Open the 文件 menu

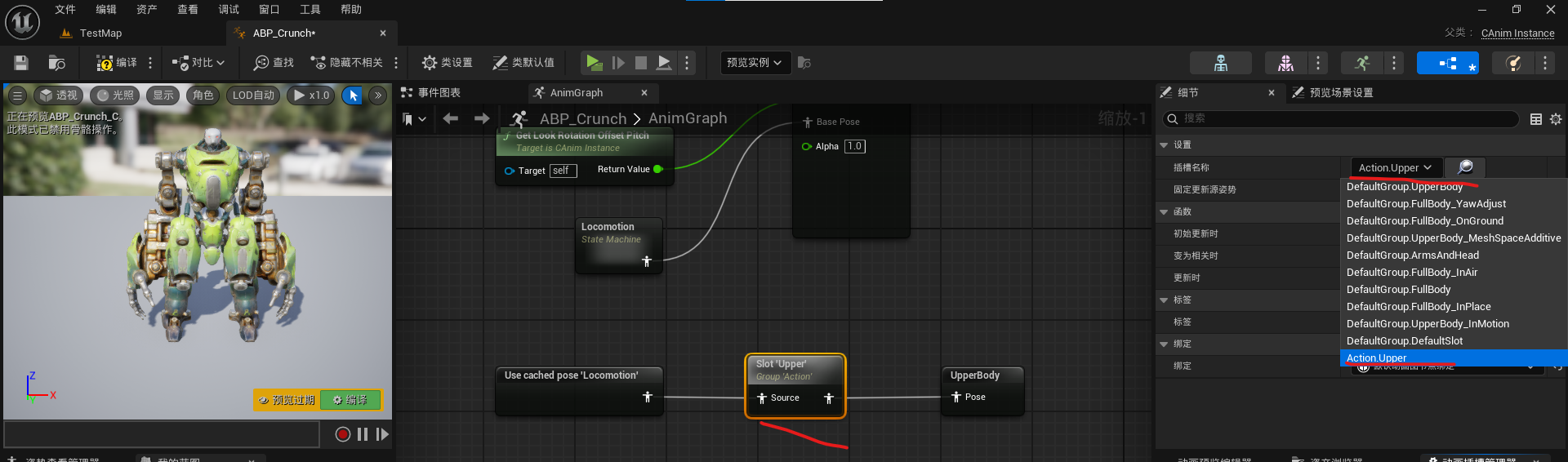[65, 9]
